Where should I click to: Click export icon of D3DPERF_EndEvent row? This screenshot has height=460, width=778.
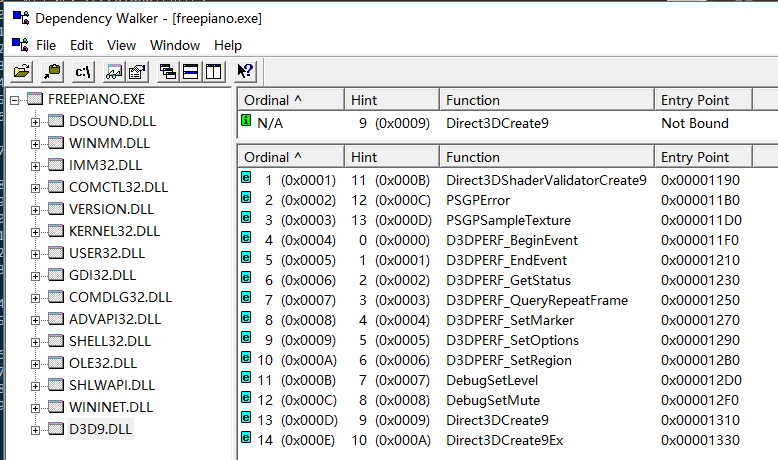tap(246, 258)
